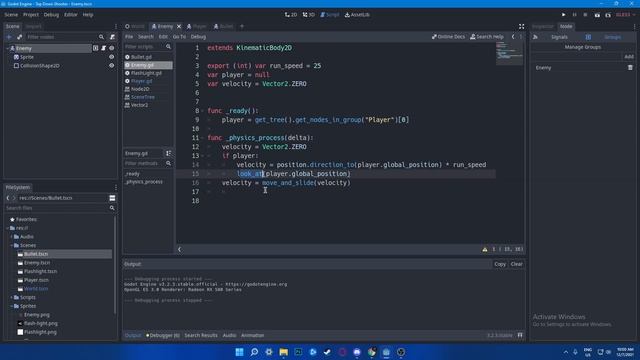
Task: Collapse the Enemy node tree
Action: click(8, 48)
